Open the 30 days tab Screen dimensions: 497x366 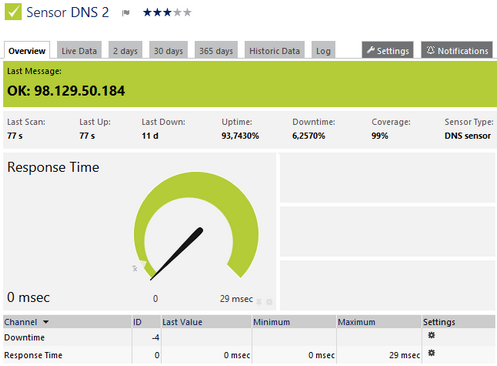point(168,50)
